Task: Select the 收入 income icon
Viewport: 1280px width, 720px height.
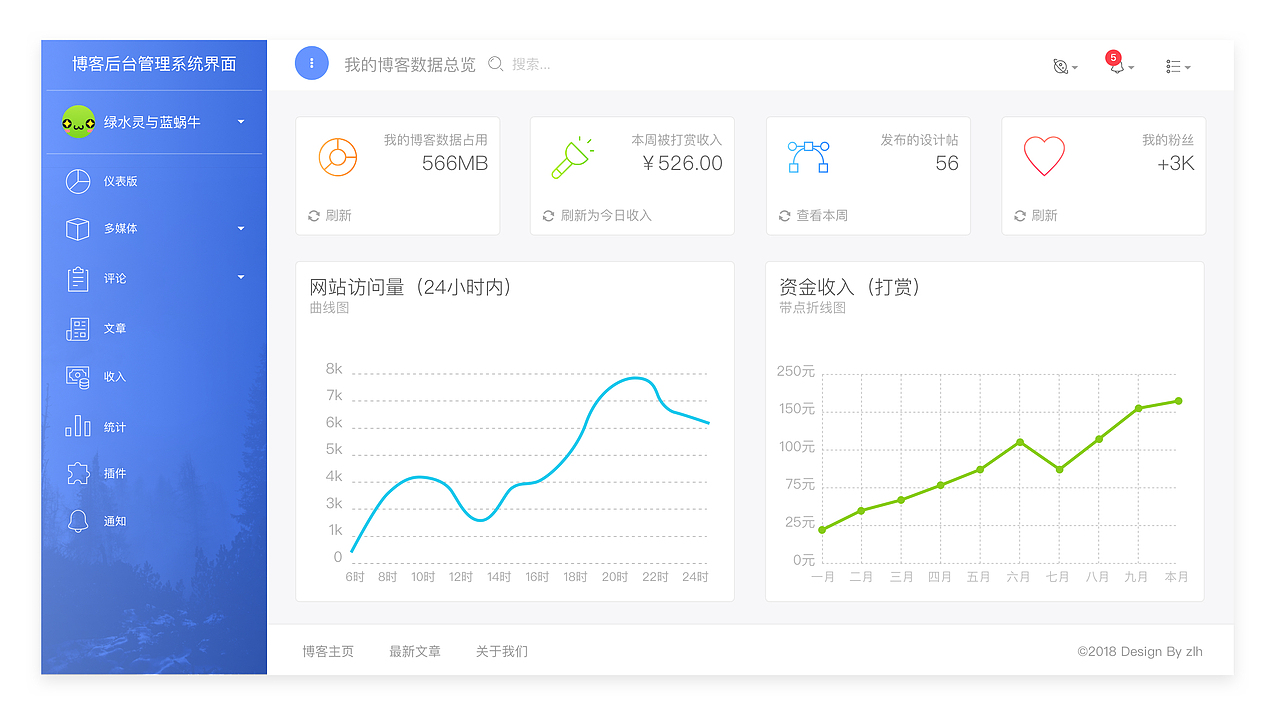Action: [77, 377]
